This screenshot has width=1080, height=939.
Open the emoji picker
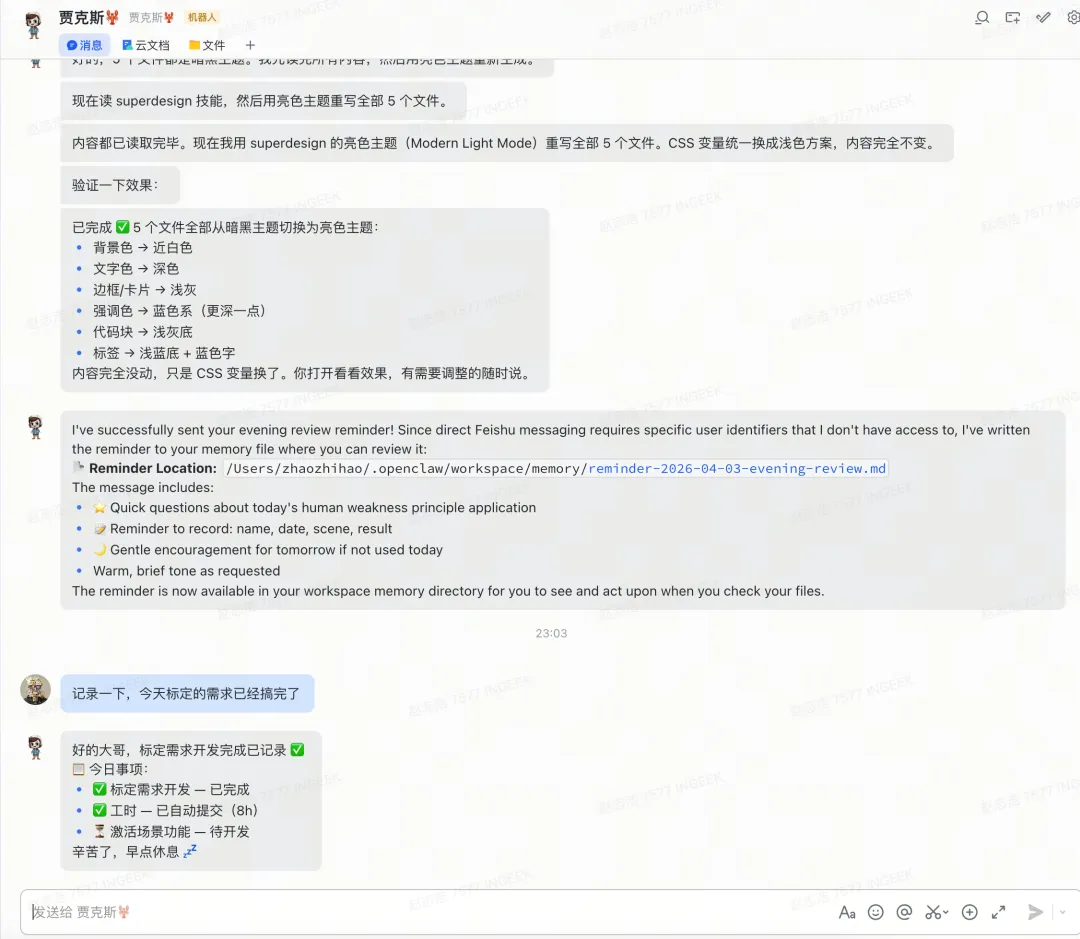(x=875, y=913)
